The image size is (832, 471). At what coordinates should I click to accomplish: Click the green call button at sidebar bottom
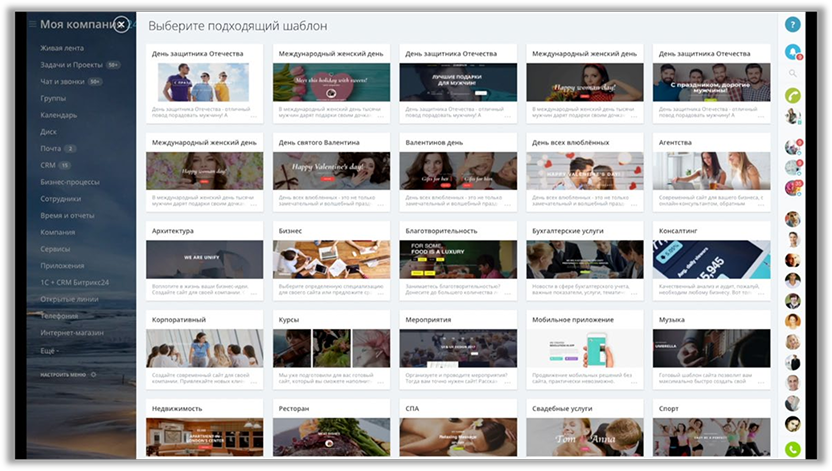click(792, 450)
